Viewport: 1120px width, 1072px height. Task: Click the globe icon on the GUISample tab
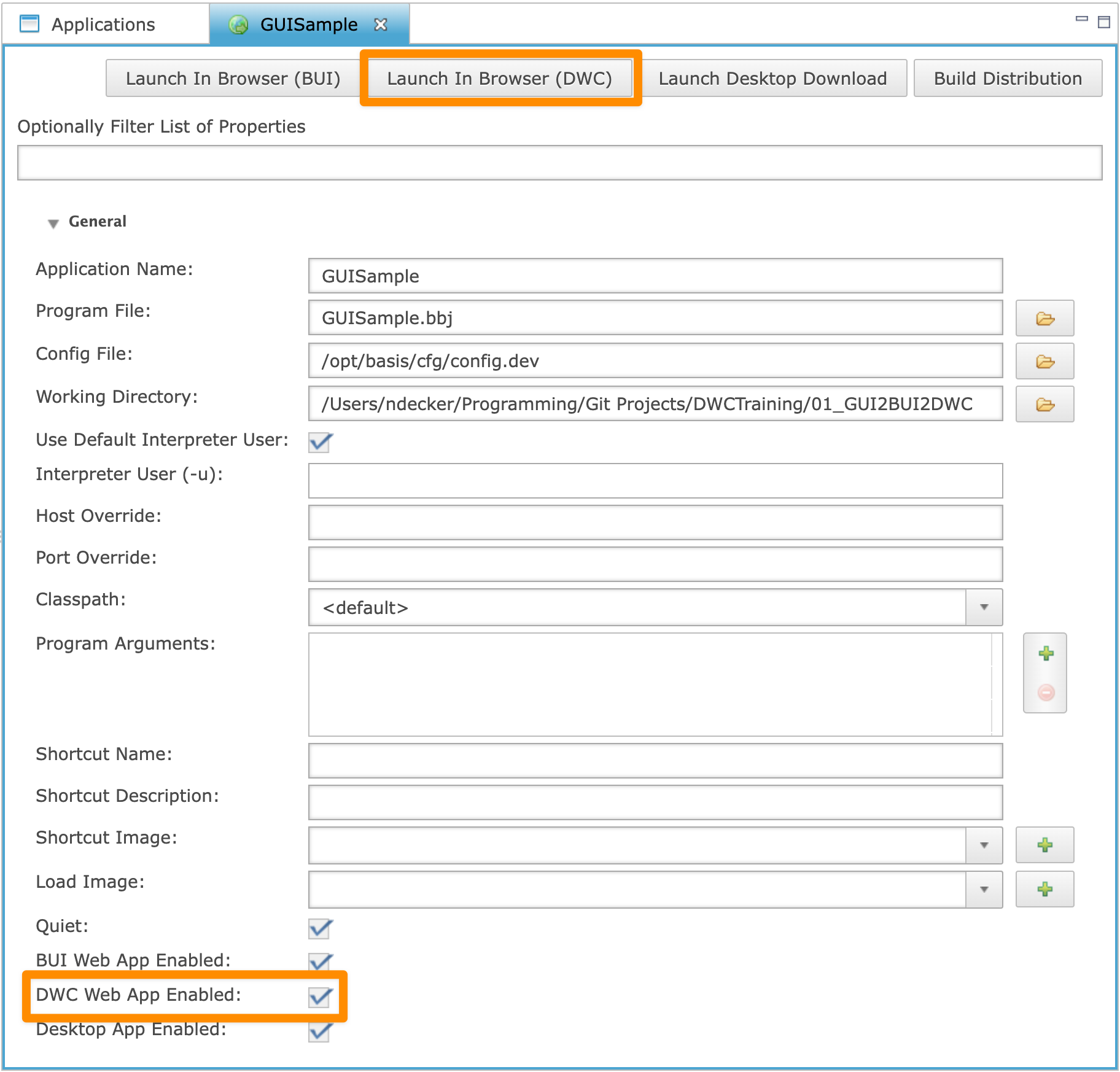[238, 25]
